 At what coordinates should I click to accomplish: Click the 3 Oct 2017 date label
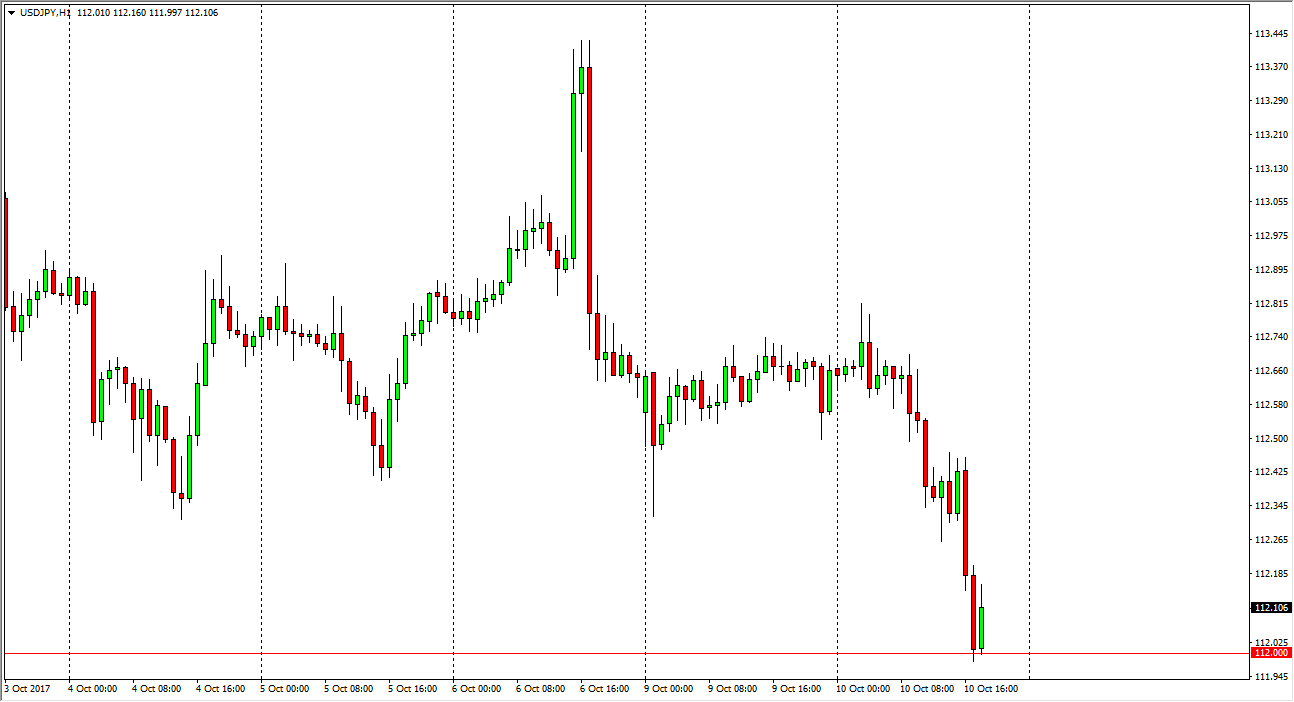pyautogui.click(x=28, y=689)
